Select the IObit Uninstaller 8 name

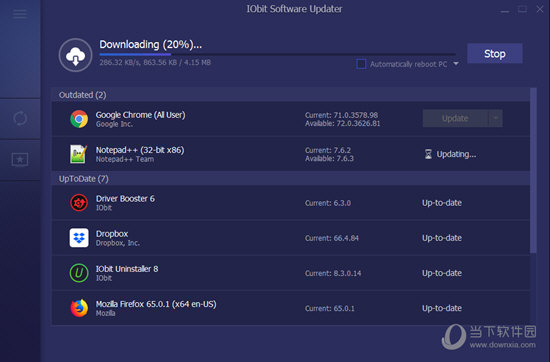(127, 269)
